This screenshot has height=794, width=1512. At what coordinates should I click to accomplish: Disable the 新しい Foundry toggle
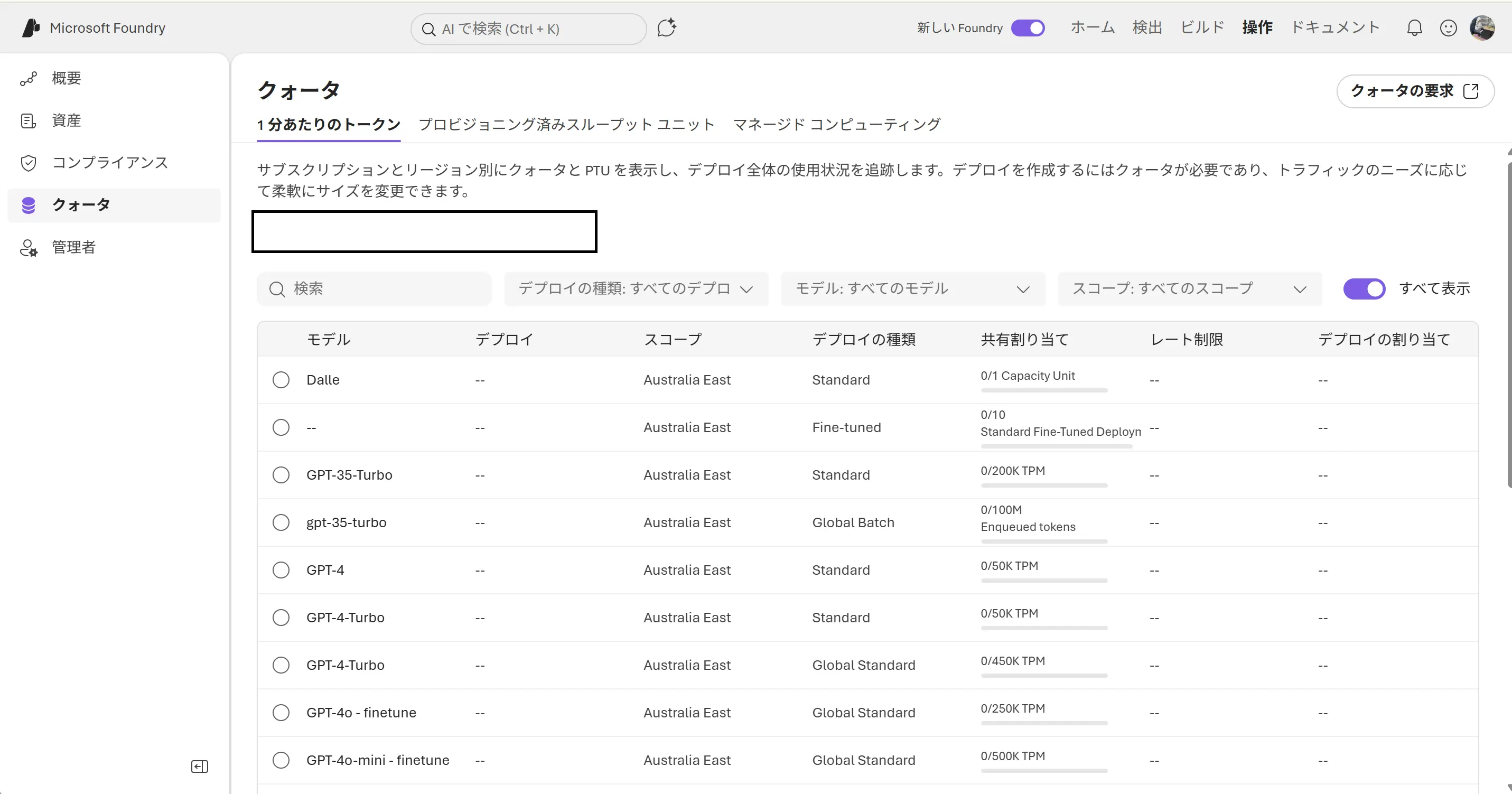[1028, 27]
